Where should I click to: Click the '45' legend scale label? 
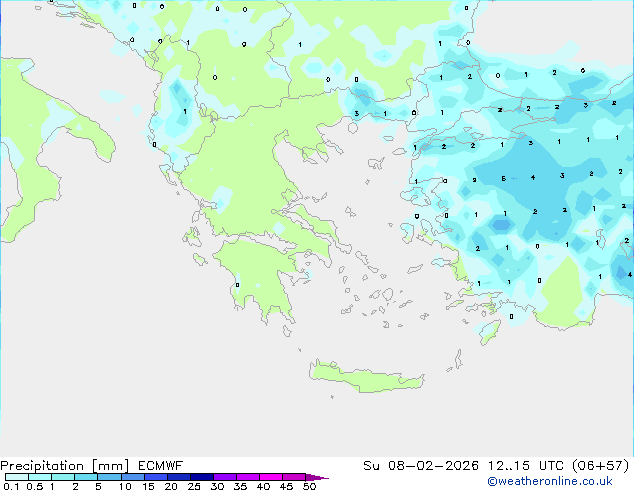tap(286, 486)
